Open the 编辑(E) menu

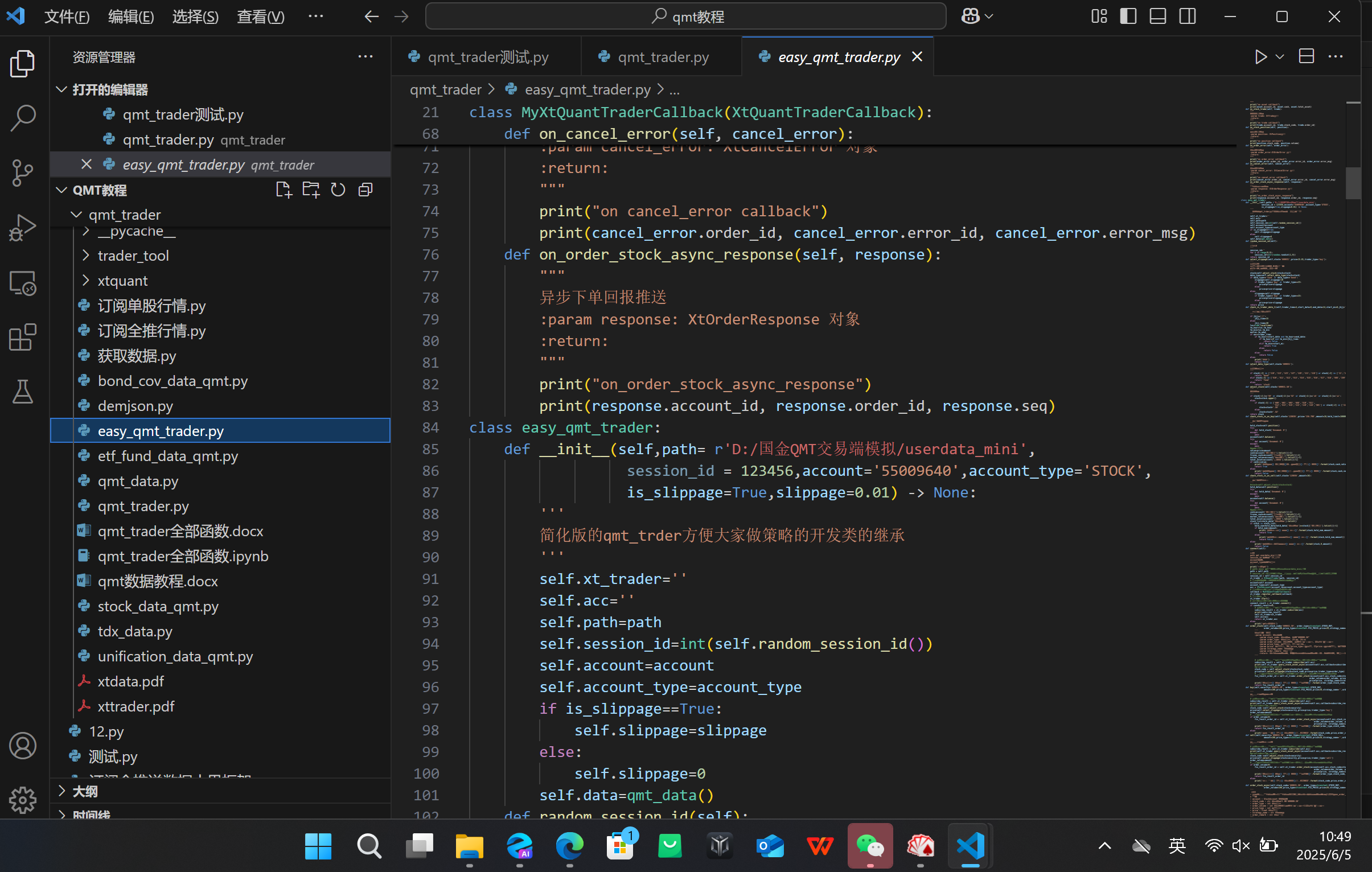[131, 17]
